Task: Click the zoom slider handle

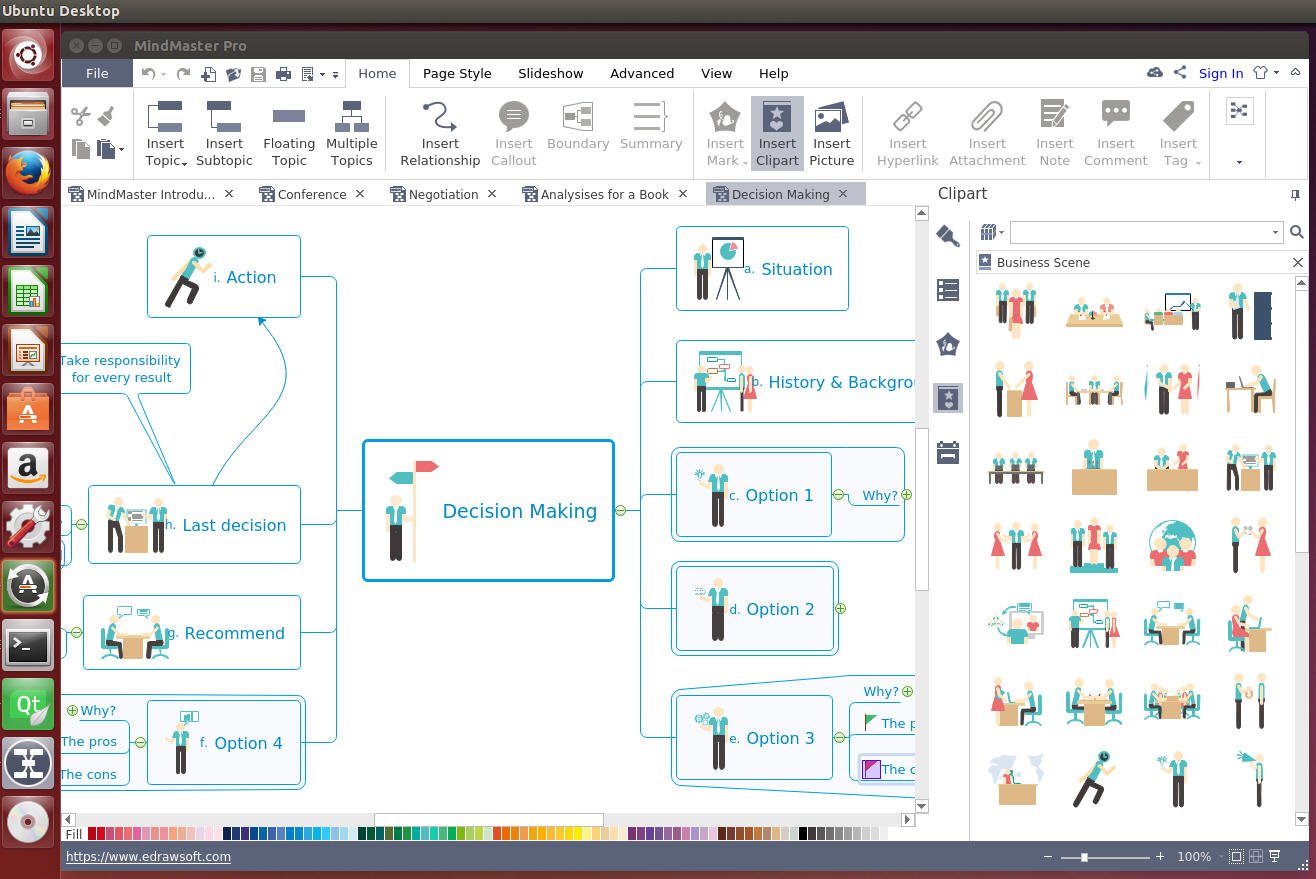Action: [x=1084, y=857]
